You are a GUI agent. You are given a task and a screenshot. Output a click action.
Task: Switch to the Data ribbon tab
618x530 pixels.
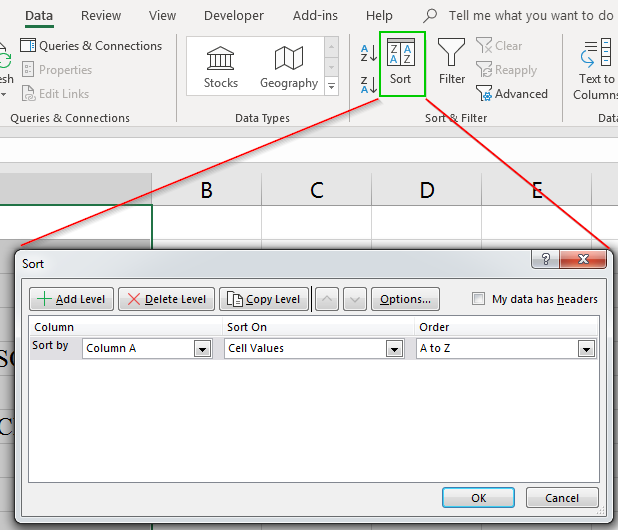(39, 16)
